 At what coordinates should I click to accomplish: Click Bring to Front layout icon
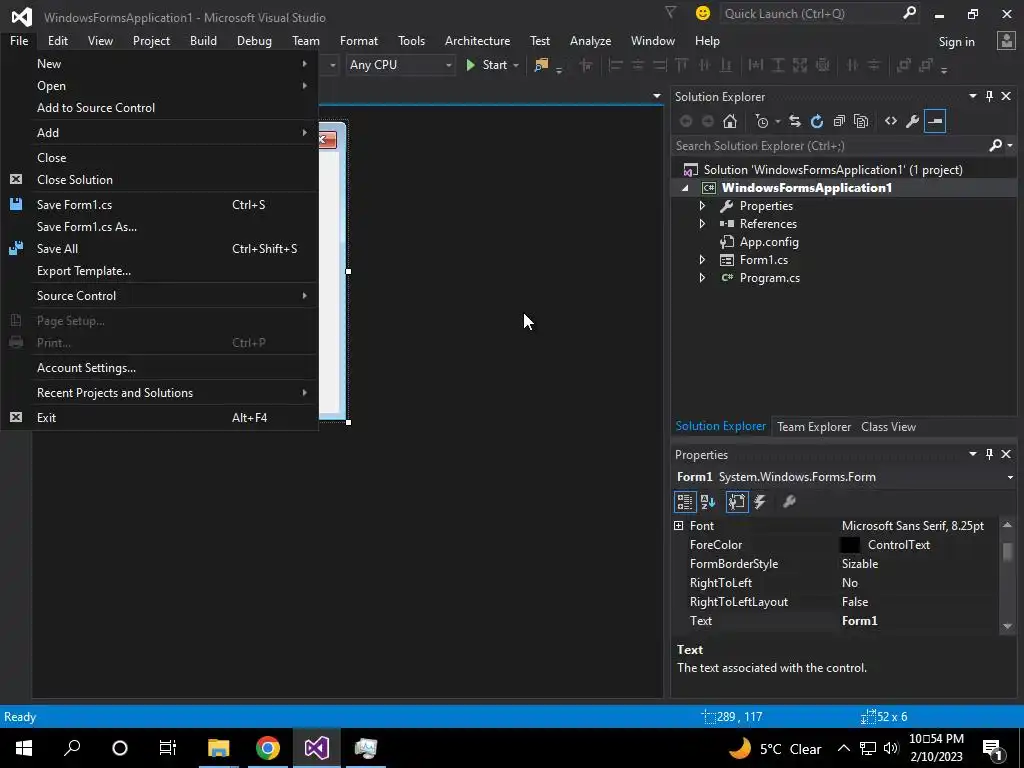tap(904, 65)
